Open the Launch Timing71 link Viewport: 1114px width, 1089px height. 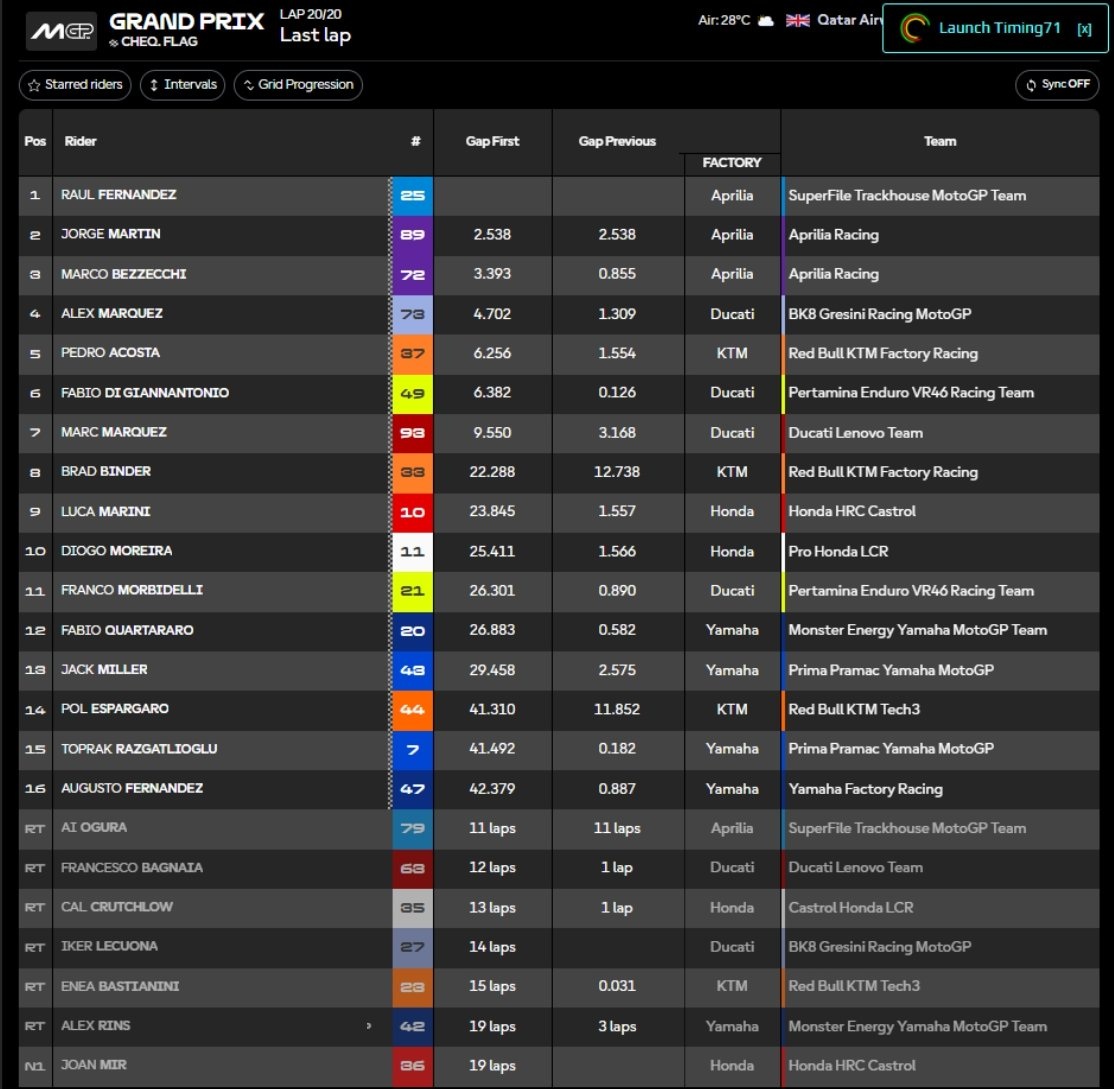point(1000,28)
